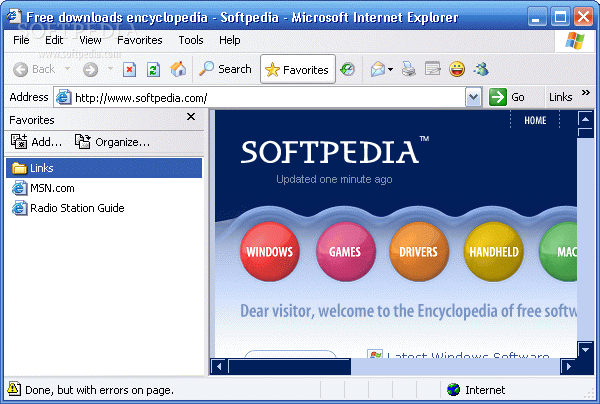Maximize the Internet Explorer window
Image resolution: width=600 pixels, height=404 pixels.
tap(561, 17)
